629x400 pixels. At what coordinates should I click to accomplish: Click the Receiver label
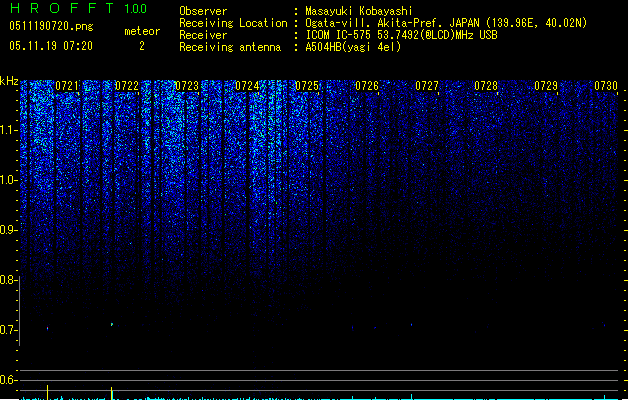click(203, 35)
